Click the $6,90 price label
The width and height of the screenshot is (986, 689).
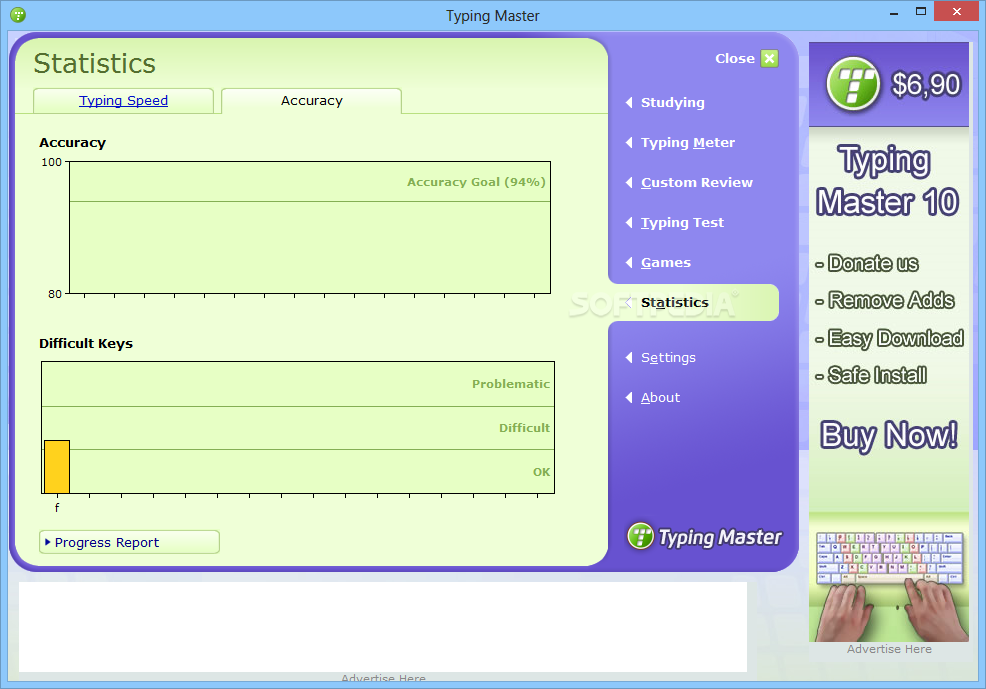[x=926, y=84]
